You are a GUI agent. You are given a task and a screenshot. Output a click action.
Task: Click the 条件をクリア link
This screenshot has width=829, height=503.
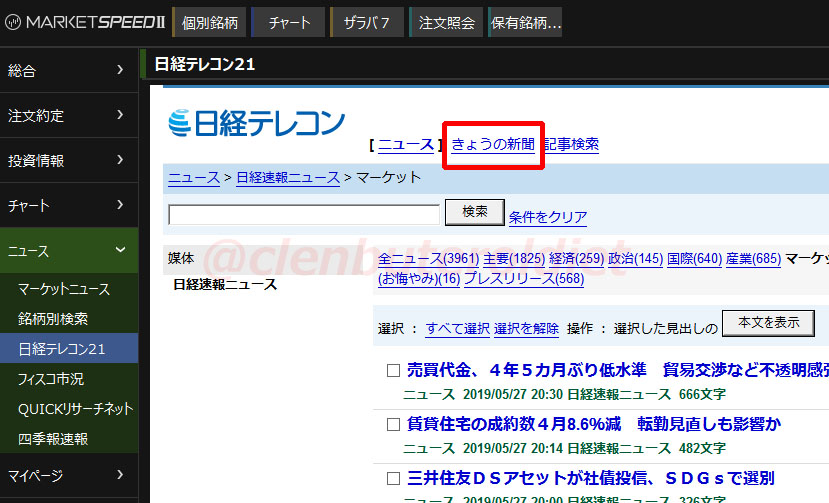(x=548, y=217)
